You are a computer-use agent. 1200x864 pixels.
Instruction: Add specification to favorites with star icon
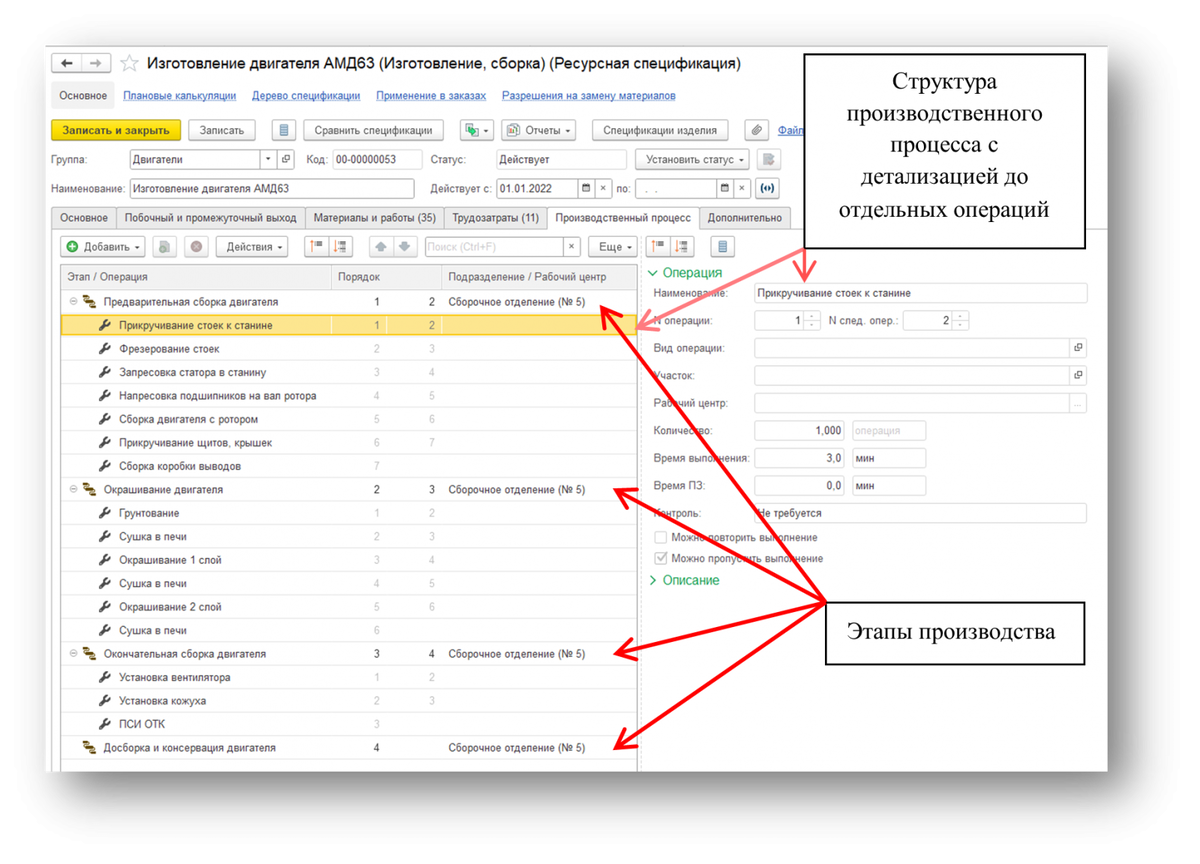coord(129,63)
